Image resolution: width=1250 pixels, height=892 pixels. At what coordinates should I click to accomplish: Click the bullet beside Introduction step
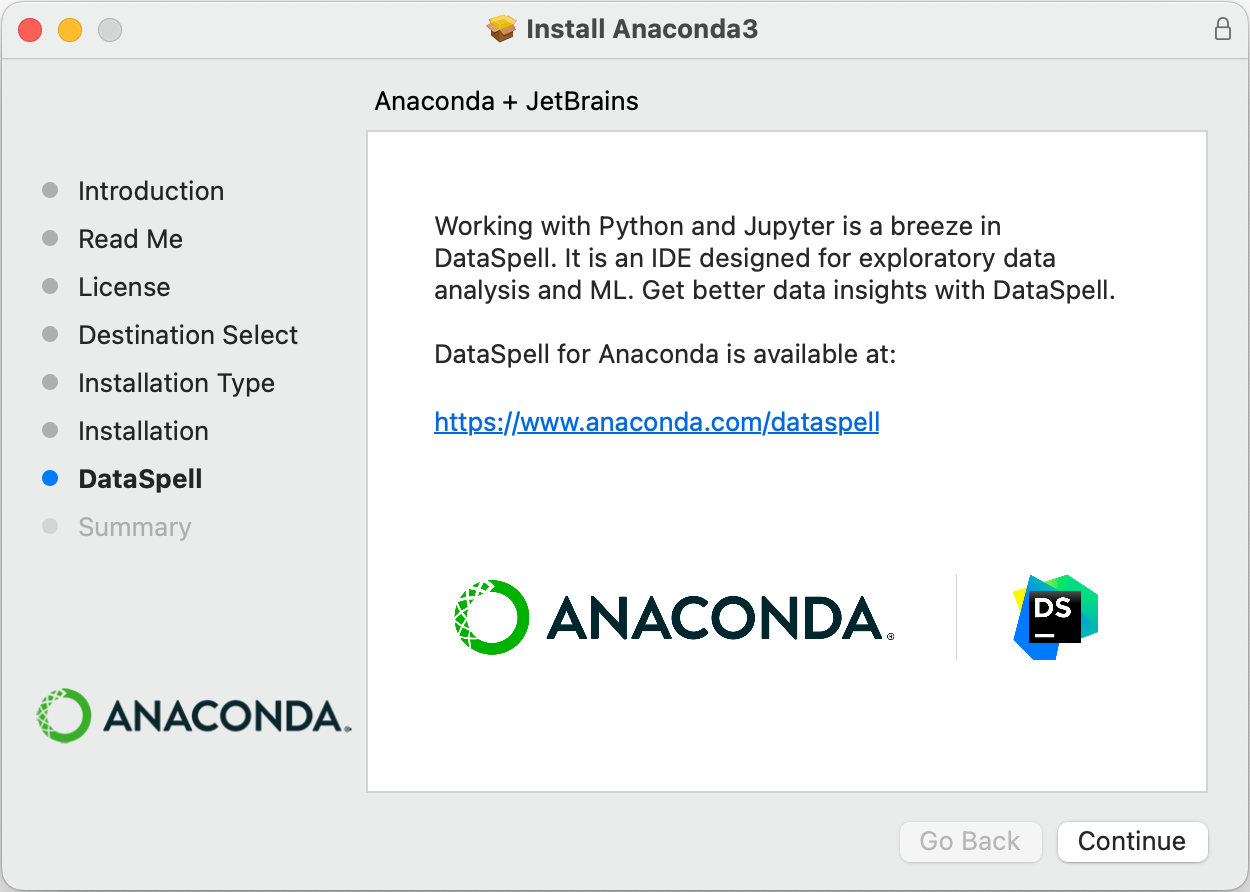(50, 191)
